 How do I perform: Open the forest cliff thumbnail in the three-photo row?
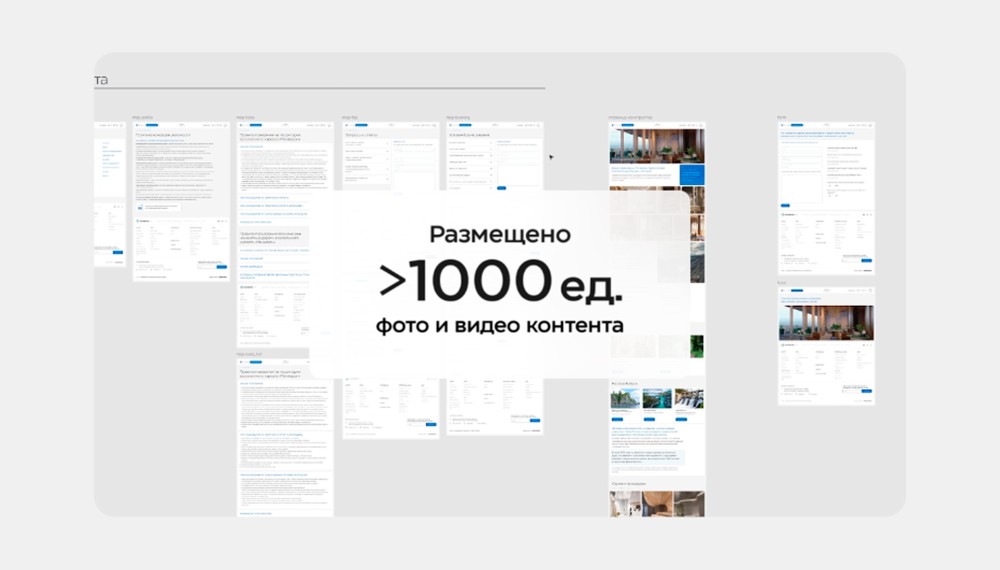[x=625, y=398]
